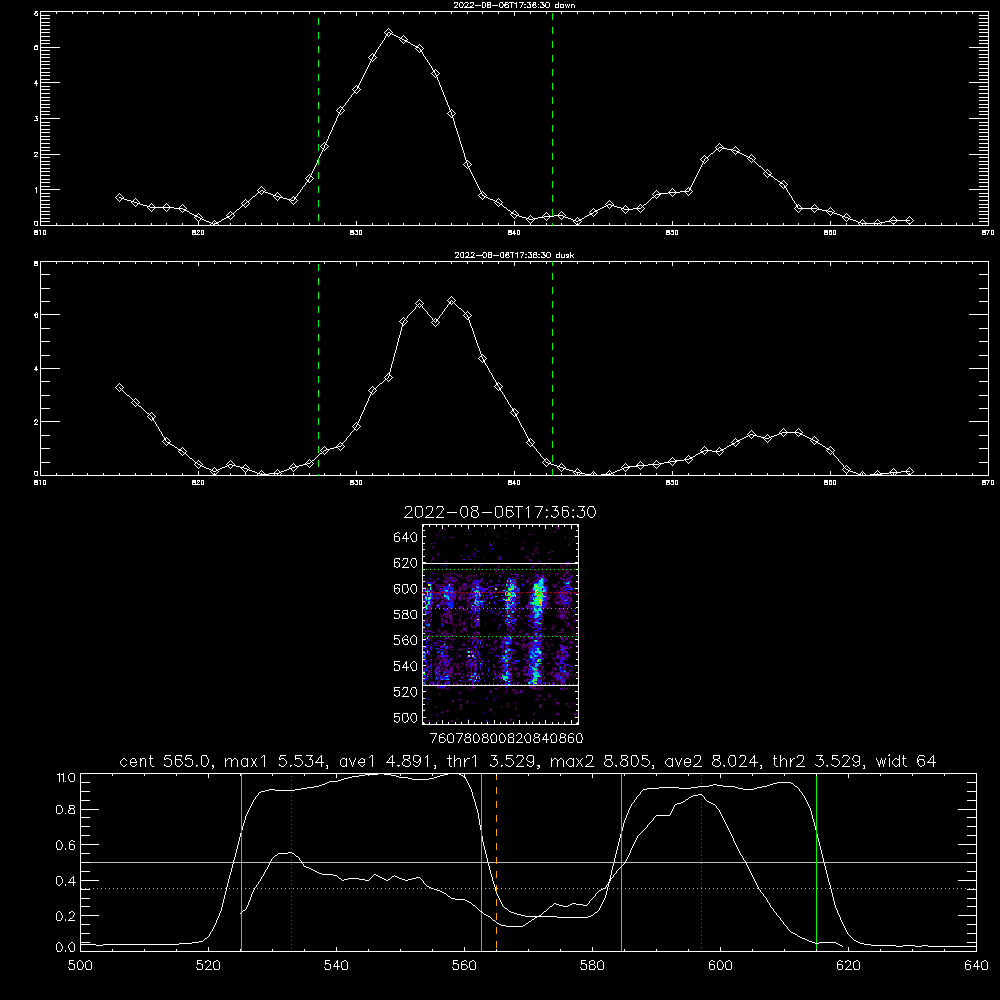Image resolution: width=1000 pixels, height=1000 pixels.
Task: Click the secondary peak diamond near 853 in dawn plot
Action: (720, 148)
